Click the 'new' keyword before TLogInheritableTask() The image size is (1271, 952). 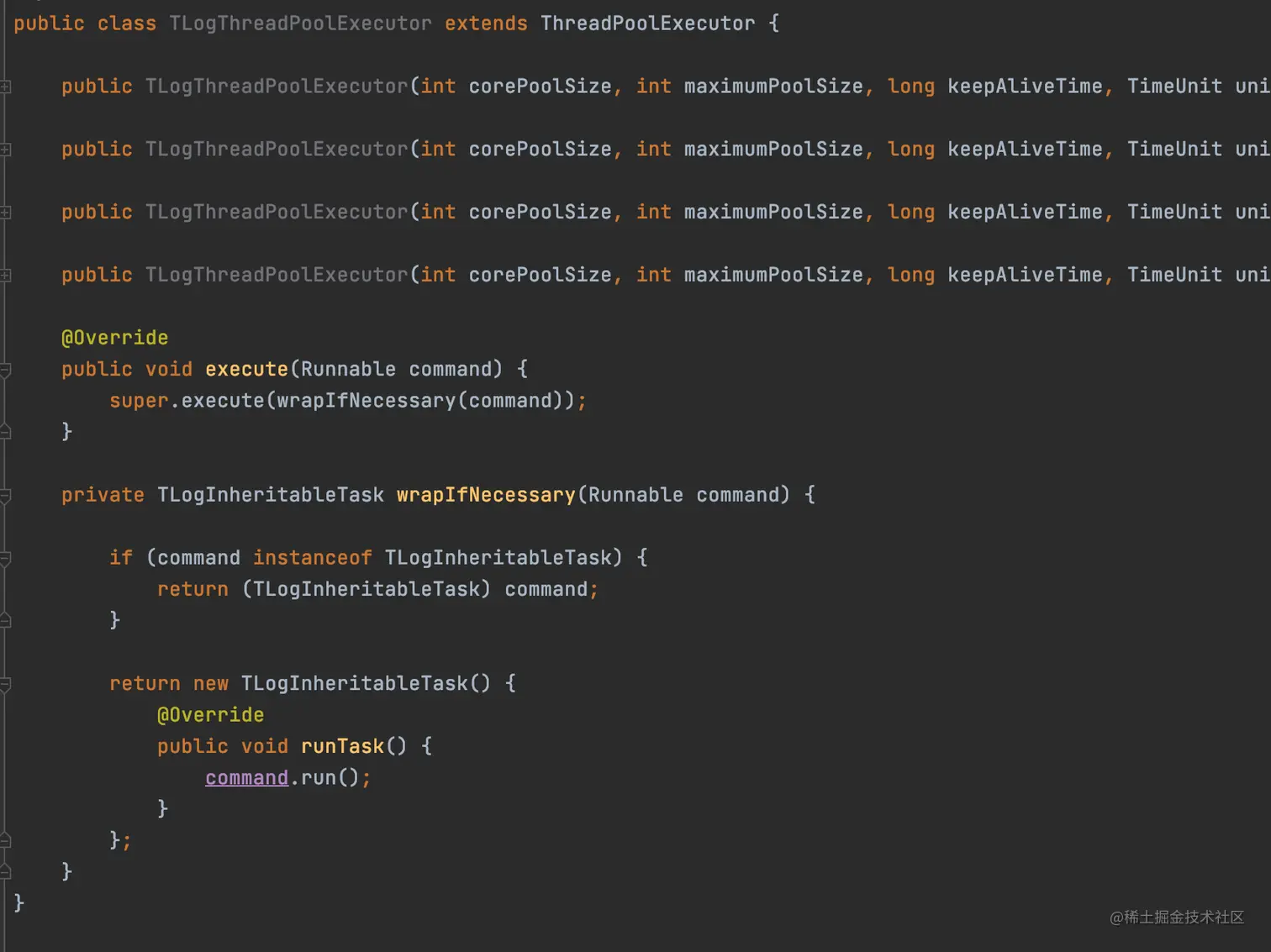(211, 683)
